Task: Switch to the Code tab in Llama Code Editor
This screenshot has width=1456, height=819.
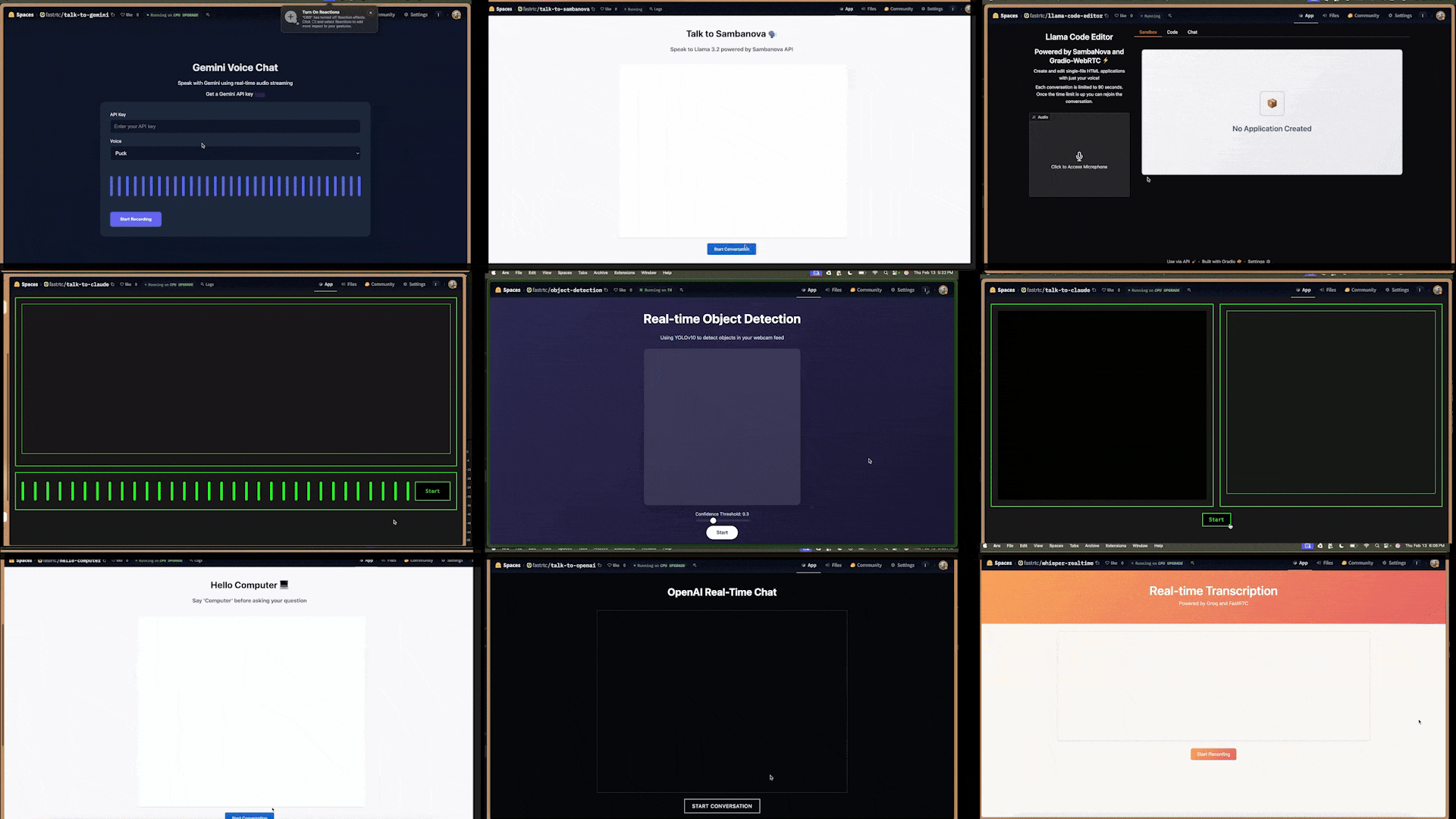Action: pyautogui.click(x=1172, y=32)
